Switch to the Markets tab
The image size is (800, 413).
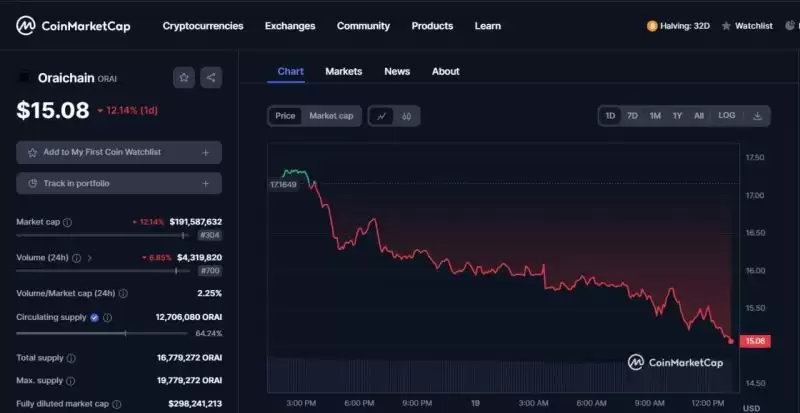pos(343,71)
